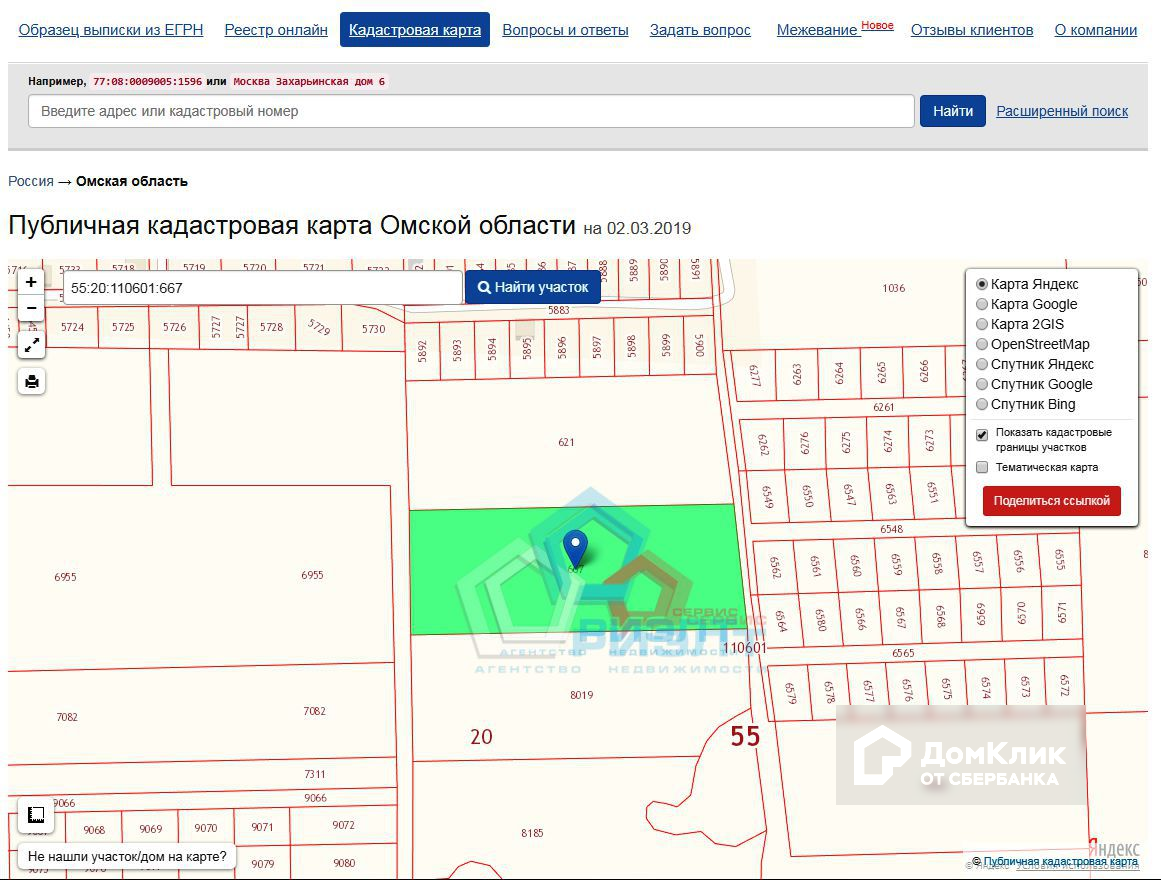Open Публичная кадастровая карта attribution link
This screenshot has width=1161, height=880.
coord(1060,861)
